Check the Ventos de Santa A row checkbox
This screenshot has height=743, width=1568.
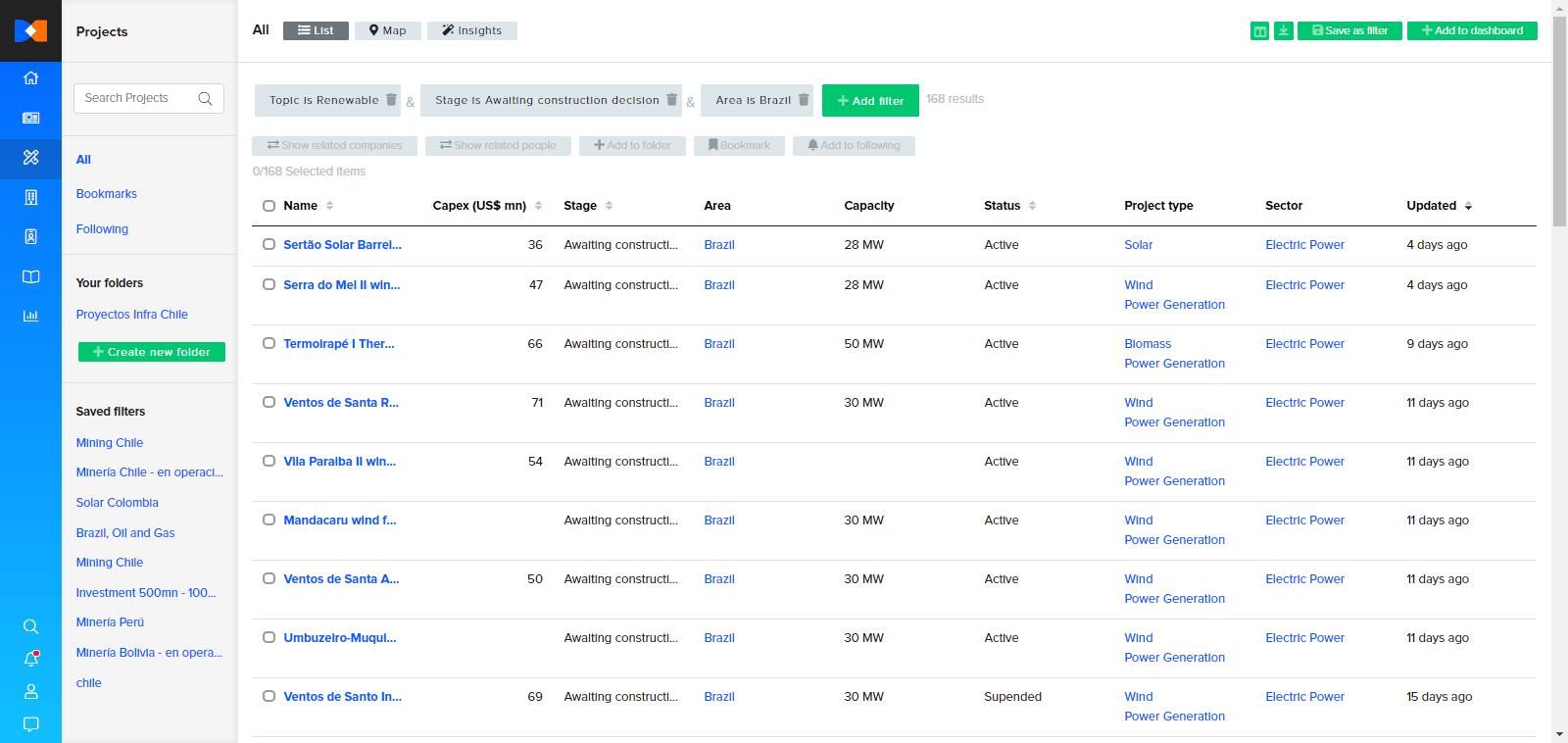point(269,579)
